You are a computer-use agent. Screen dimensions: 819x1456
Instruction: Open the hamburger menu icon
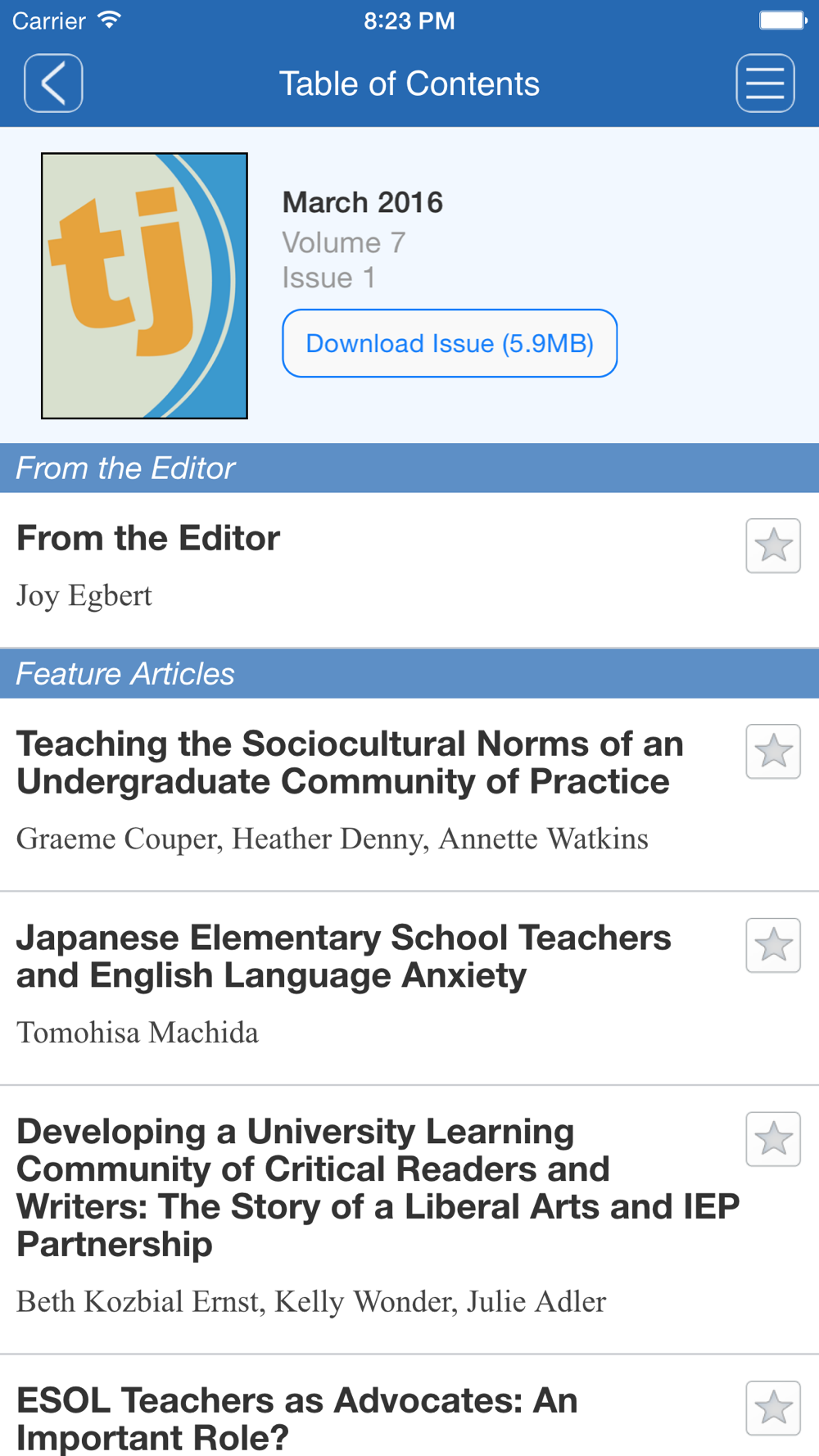pos(765,83)
